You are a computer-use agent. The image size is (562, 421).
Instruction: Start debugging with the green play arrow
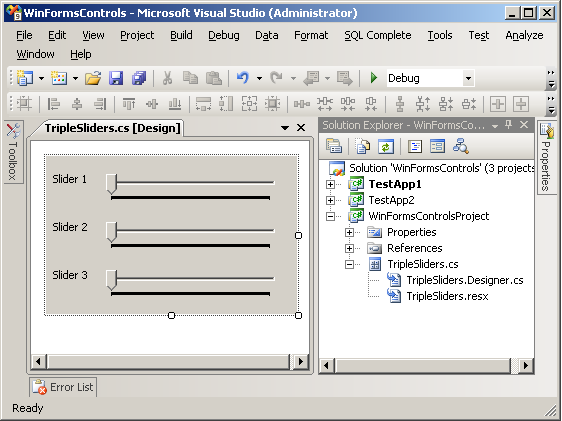click(373, 78)
